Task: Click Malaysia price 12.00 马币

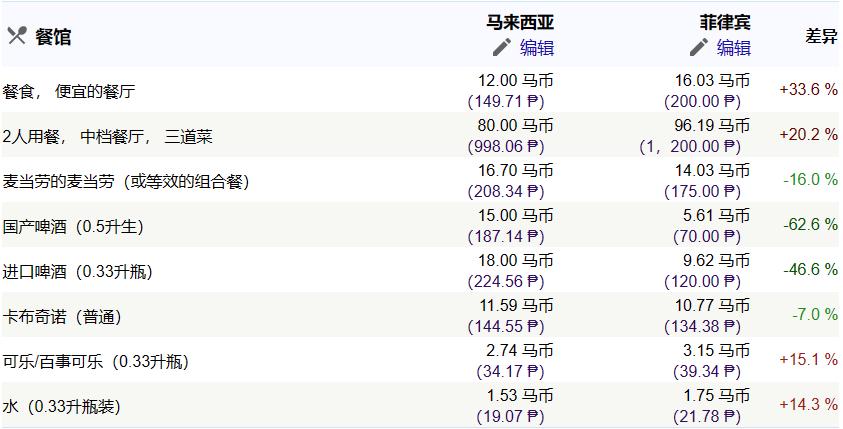Action: (x=516, y=81)
